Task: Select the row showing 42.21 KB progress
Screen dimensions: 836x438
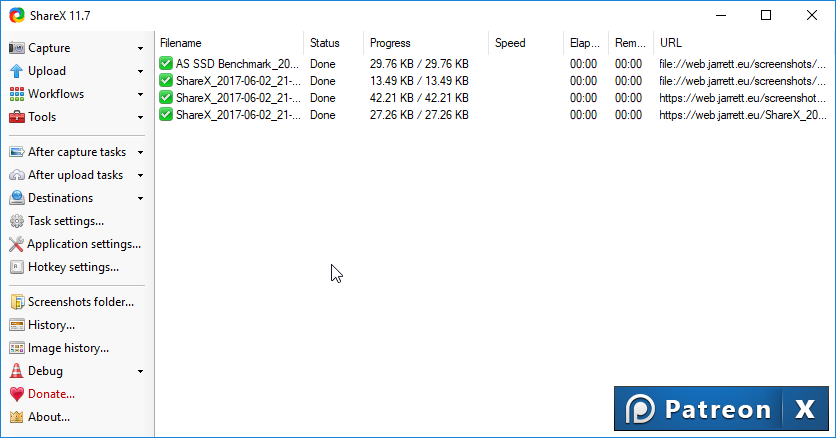Action: (x=493, y=98)
